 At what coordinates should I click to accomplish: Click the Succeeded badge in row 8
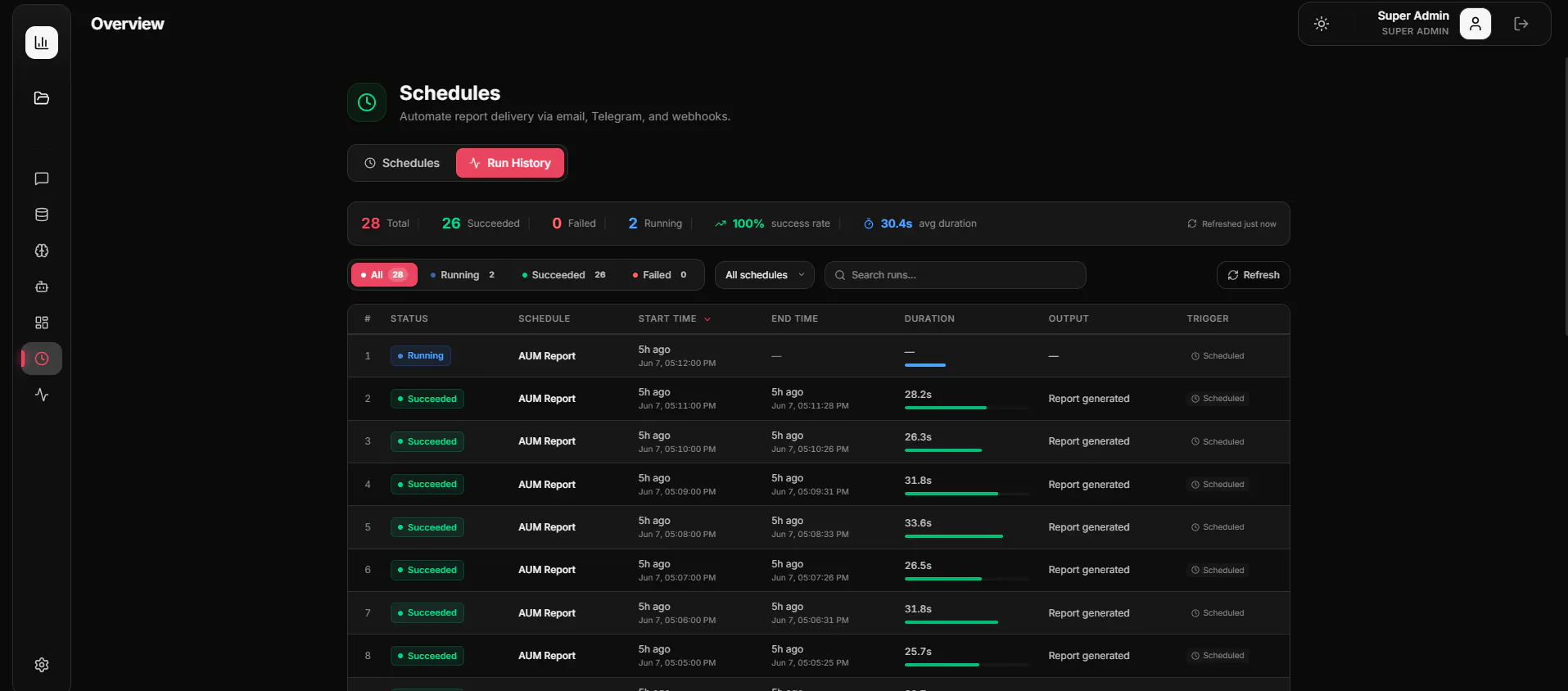[427, 656]
